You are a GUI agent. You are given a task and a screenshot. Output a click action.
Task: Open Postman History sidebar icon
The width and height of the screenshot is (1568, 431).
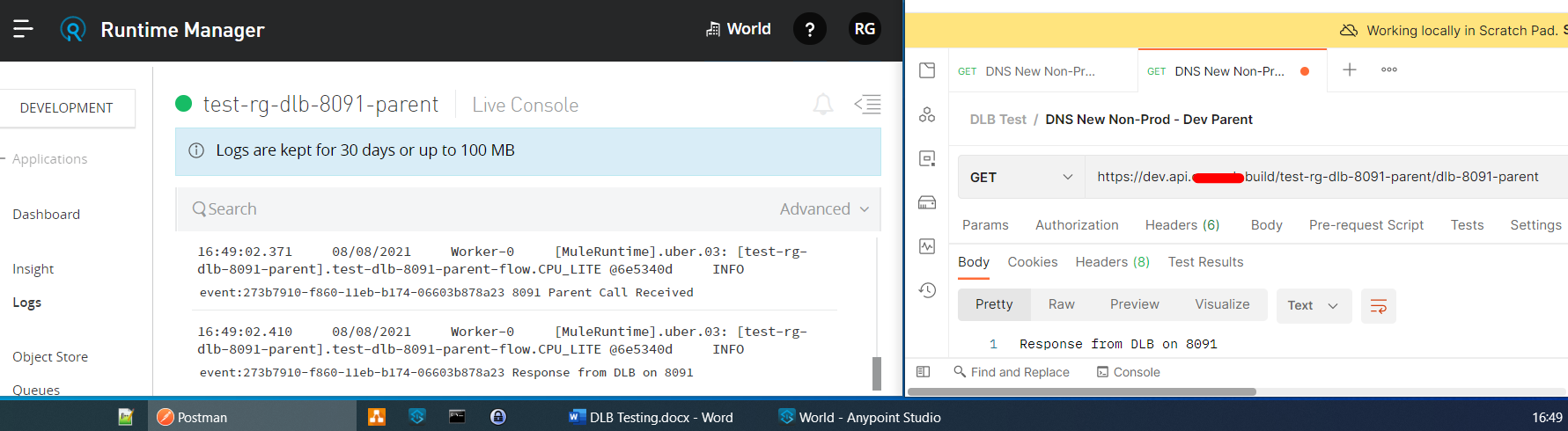coord(927,290)
